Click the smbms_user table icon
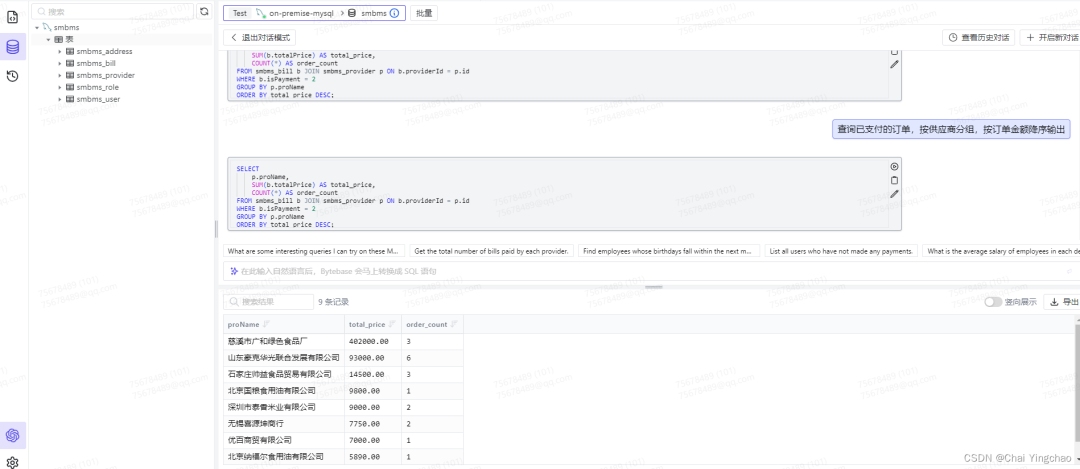Viewport: 1080px width, 469px height. click(x=70, y=99)
